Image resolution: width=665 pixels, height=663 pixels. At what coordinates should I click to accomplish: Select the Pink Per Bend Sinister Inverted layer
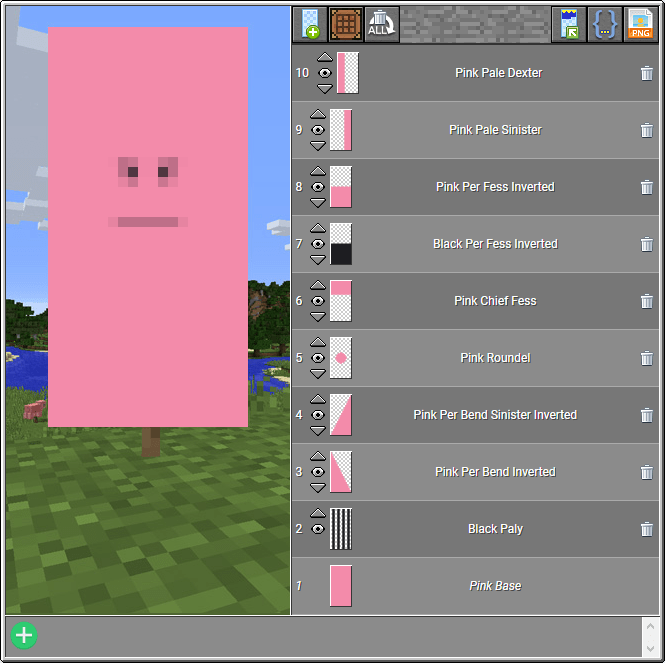[x=495, y=415]
